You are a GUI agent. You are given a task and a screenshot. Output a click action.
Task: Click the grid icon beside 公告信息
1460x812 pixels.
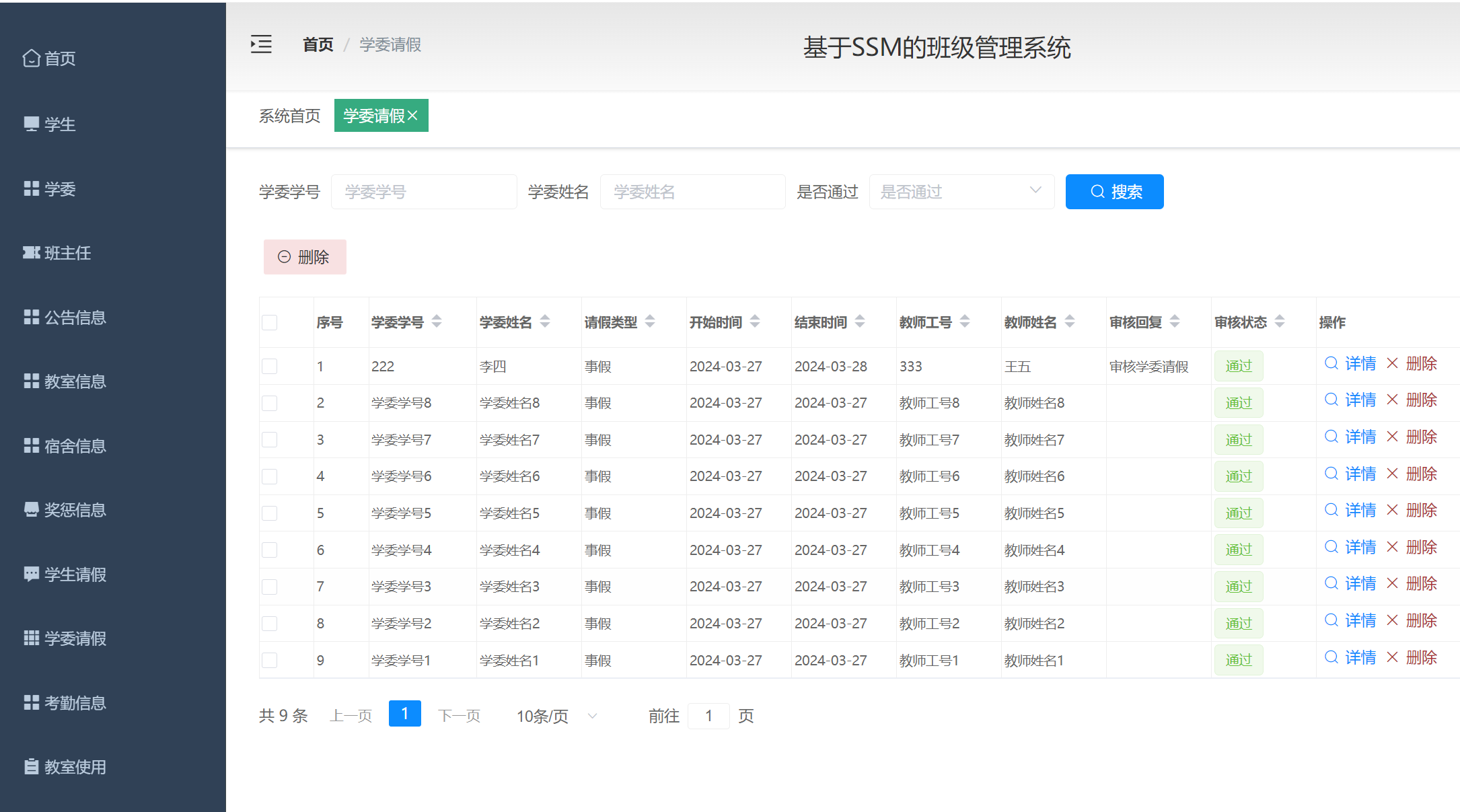31,318
